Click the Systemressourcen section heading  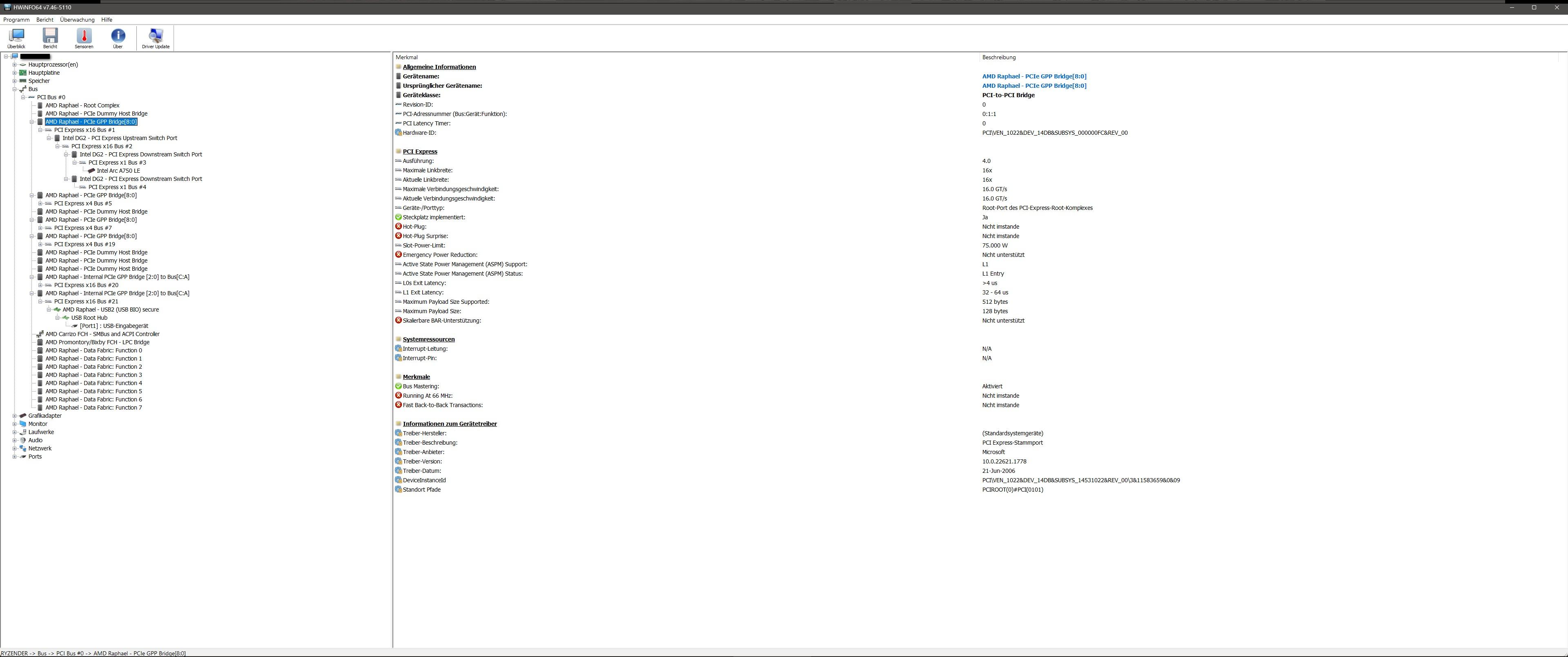click(x=428, y=339)
